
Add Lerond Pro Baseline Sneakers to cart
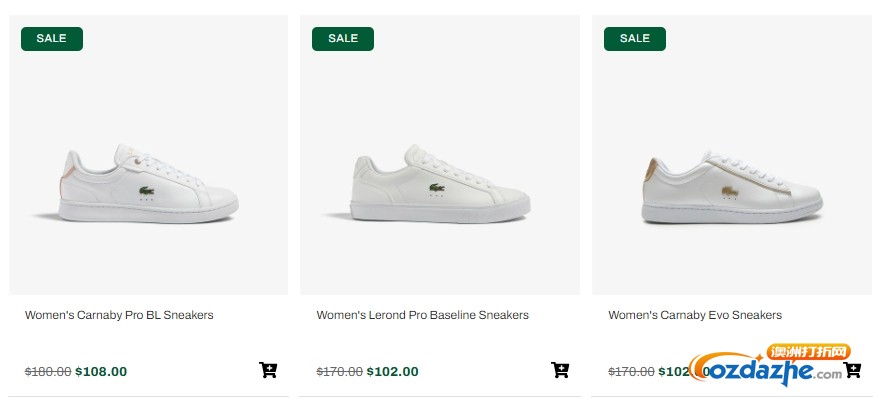[560, 370]
